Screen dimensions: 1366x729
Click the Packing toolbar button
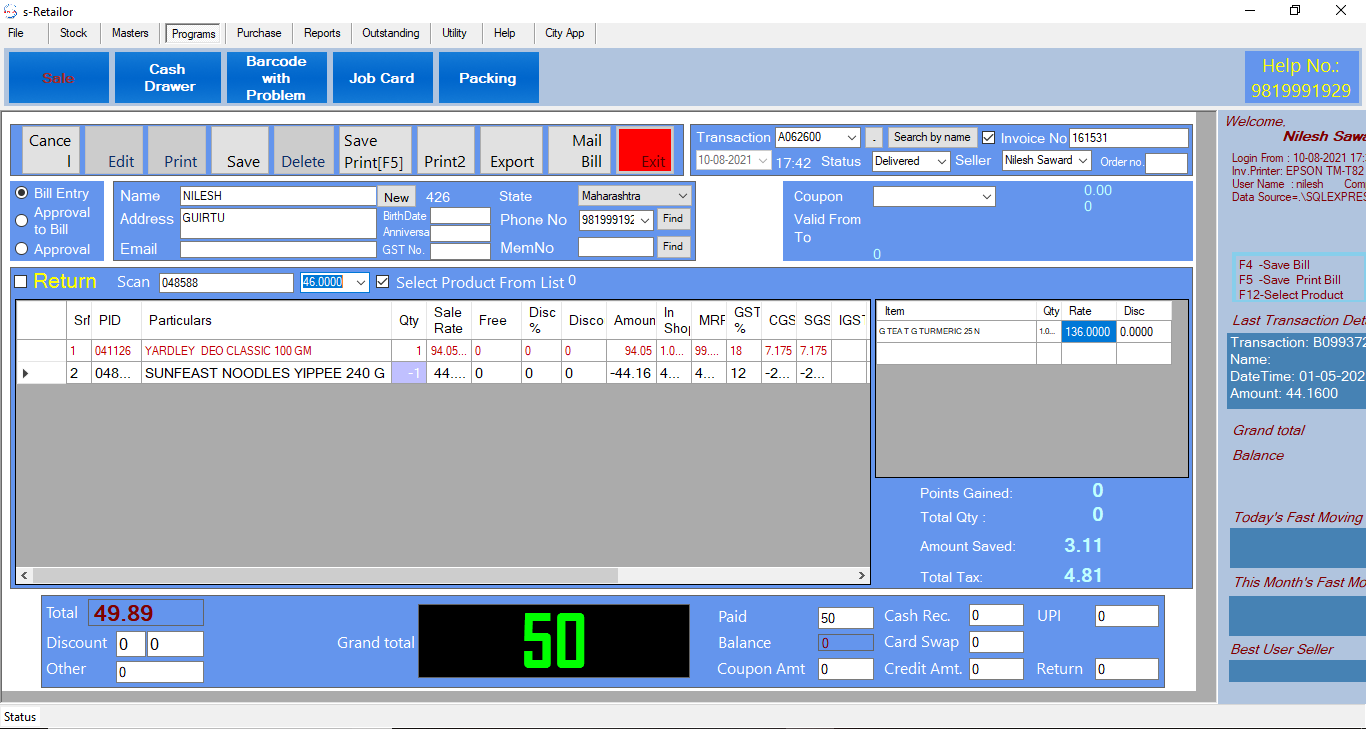pyautogui.click(x=487, y=78)
